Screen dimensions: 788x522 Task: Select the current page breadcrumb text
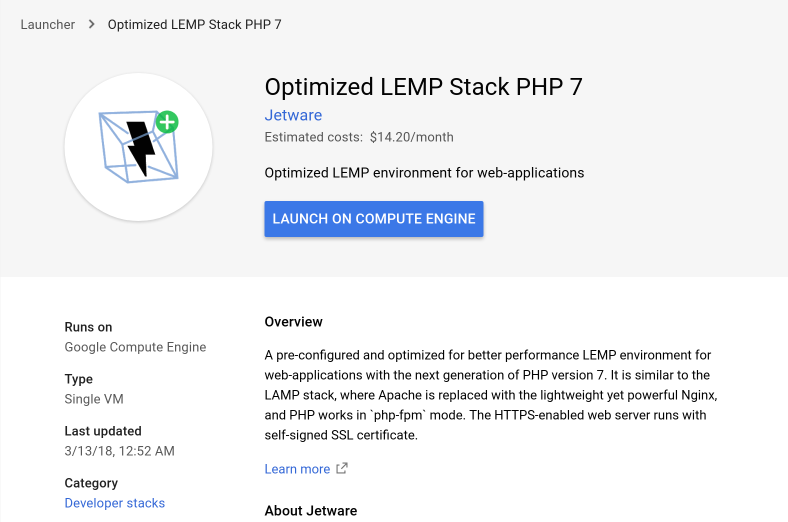[x=195, y=24]
